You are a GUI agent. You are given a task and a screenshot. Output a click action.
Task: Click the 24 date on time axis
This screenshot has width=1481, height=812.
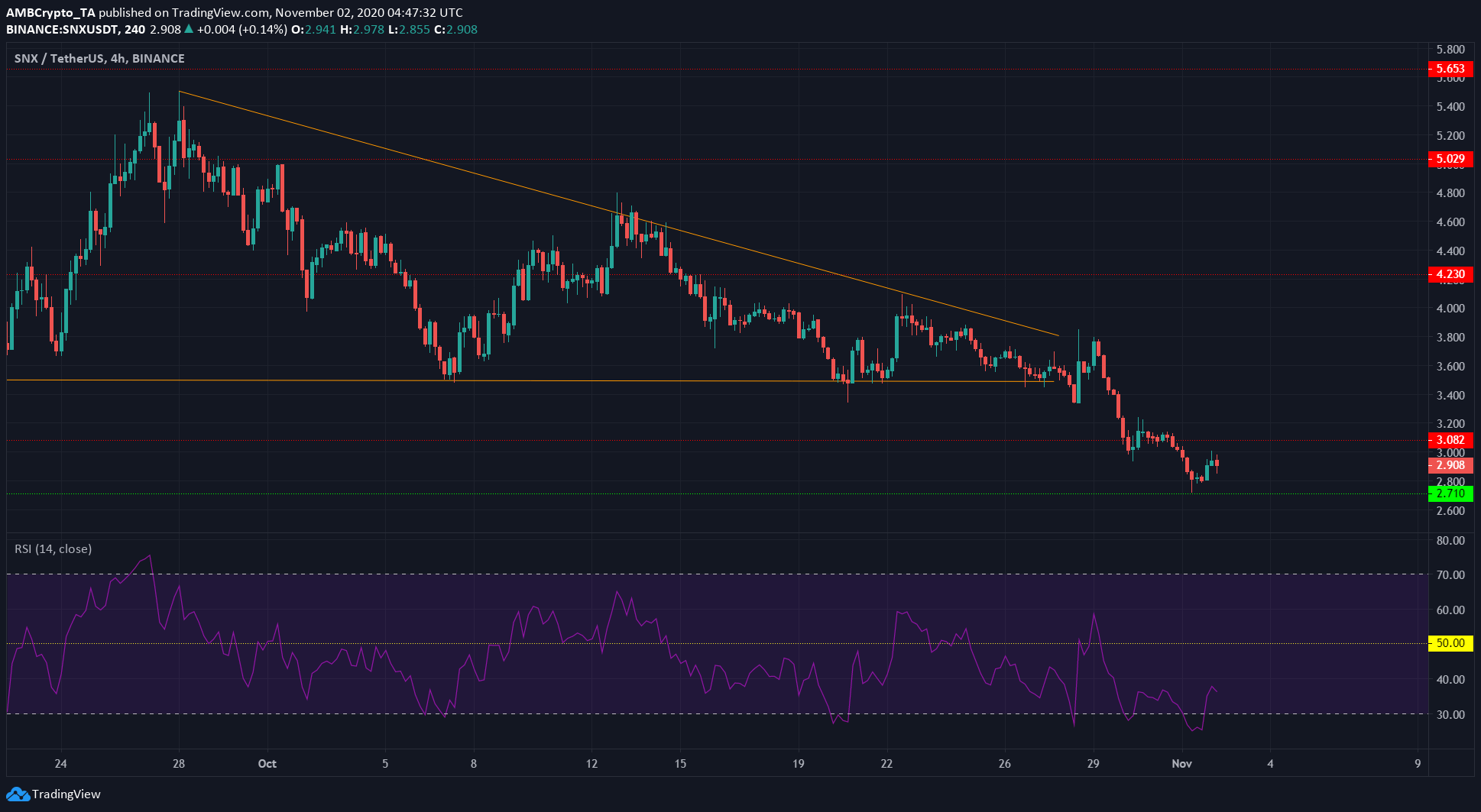click(x=61, y=764)
